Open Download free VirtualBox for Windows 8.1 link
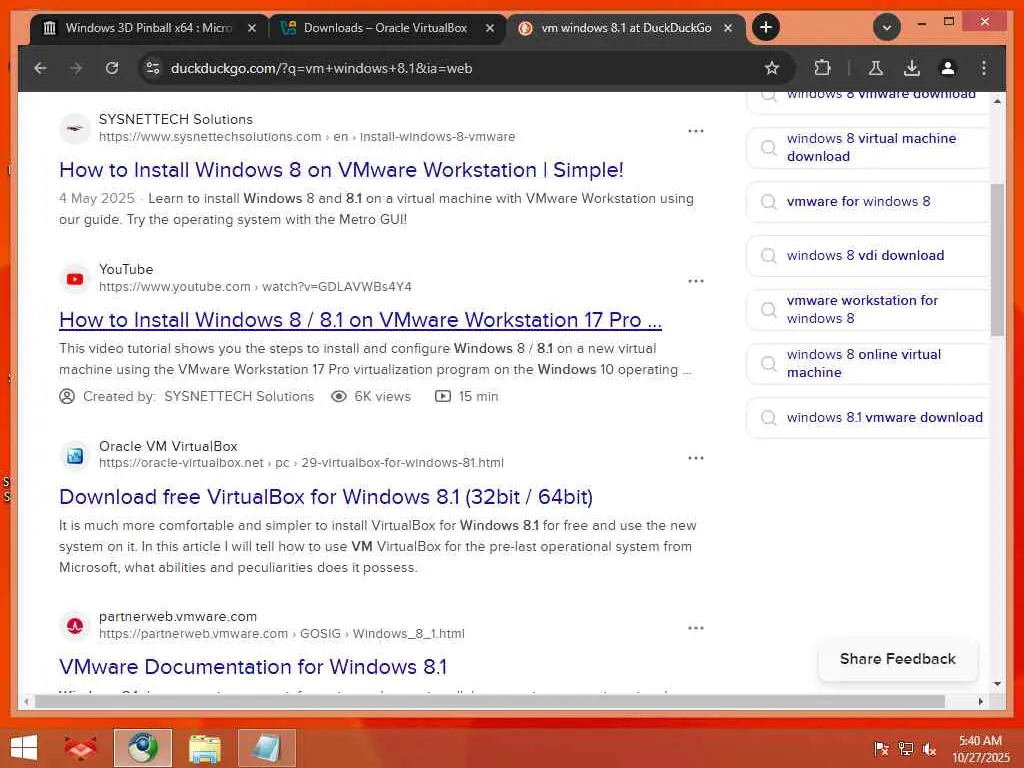 tap(326, 497)
